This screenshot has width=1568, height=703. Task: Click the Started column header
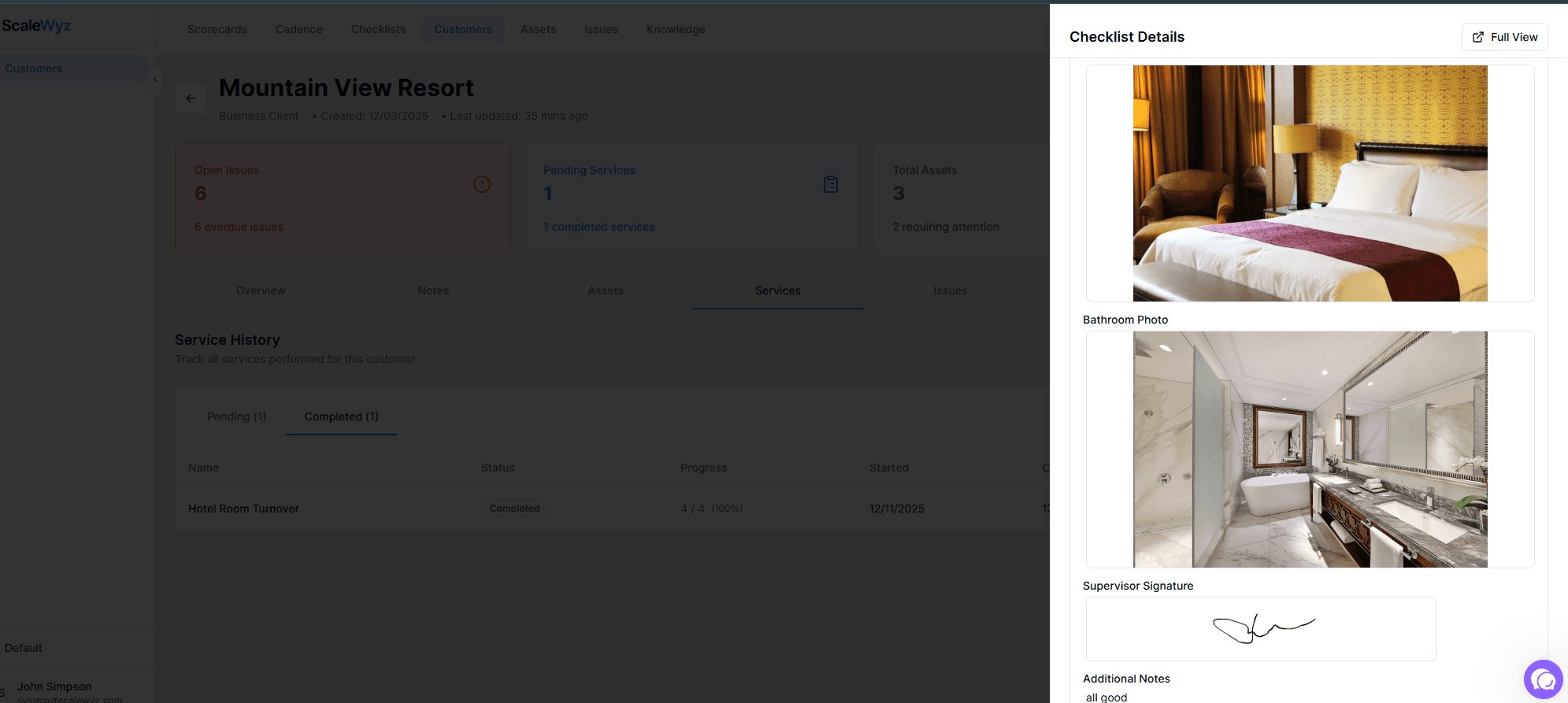tap(889, 468)
